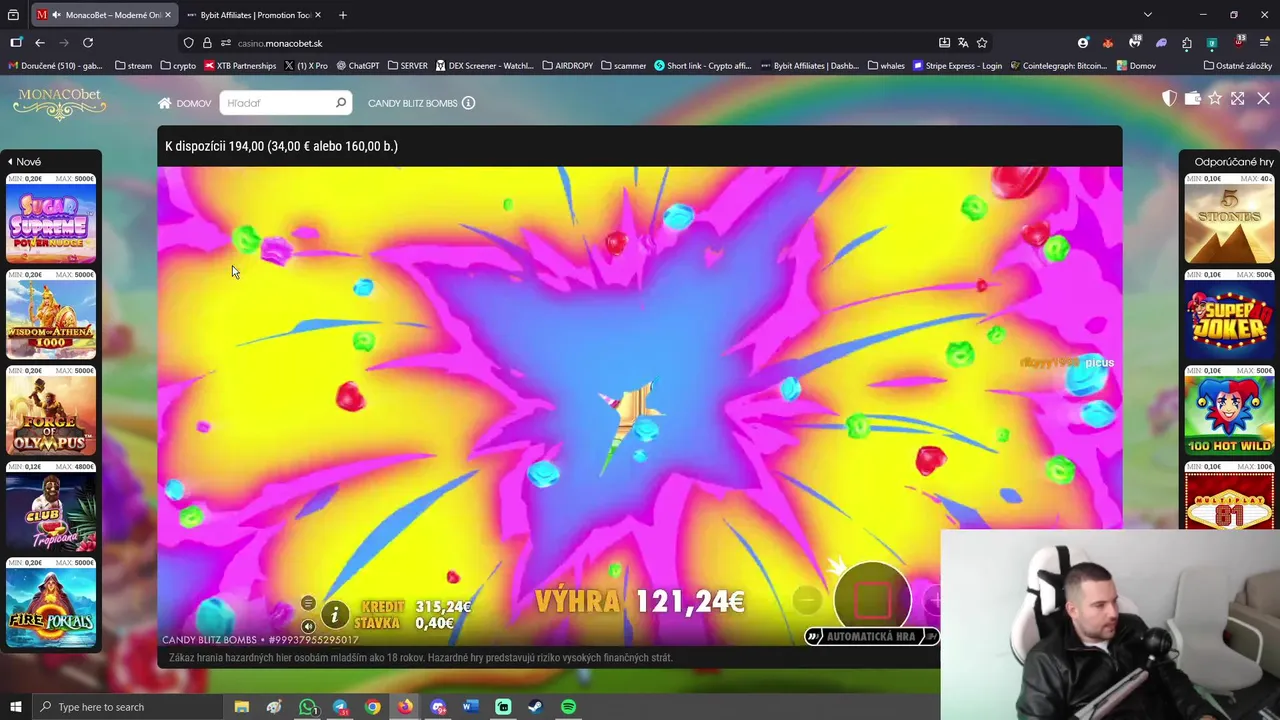Select the MonacoBet browser tab
This screenshot has width=1280, height=720.
point(104,15)
